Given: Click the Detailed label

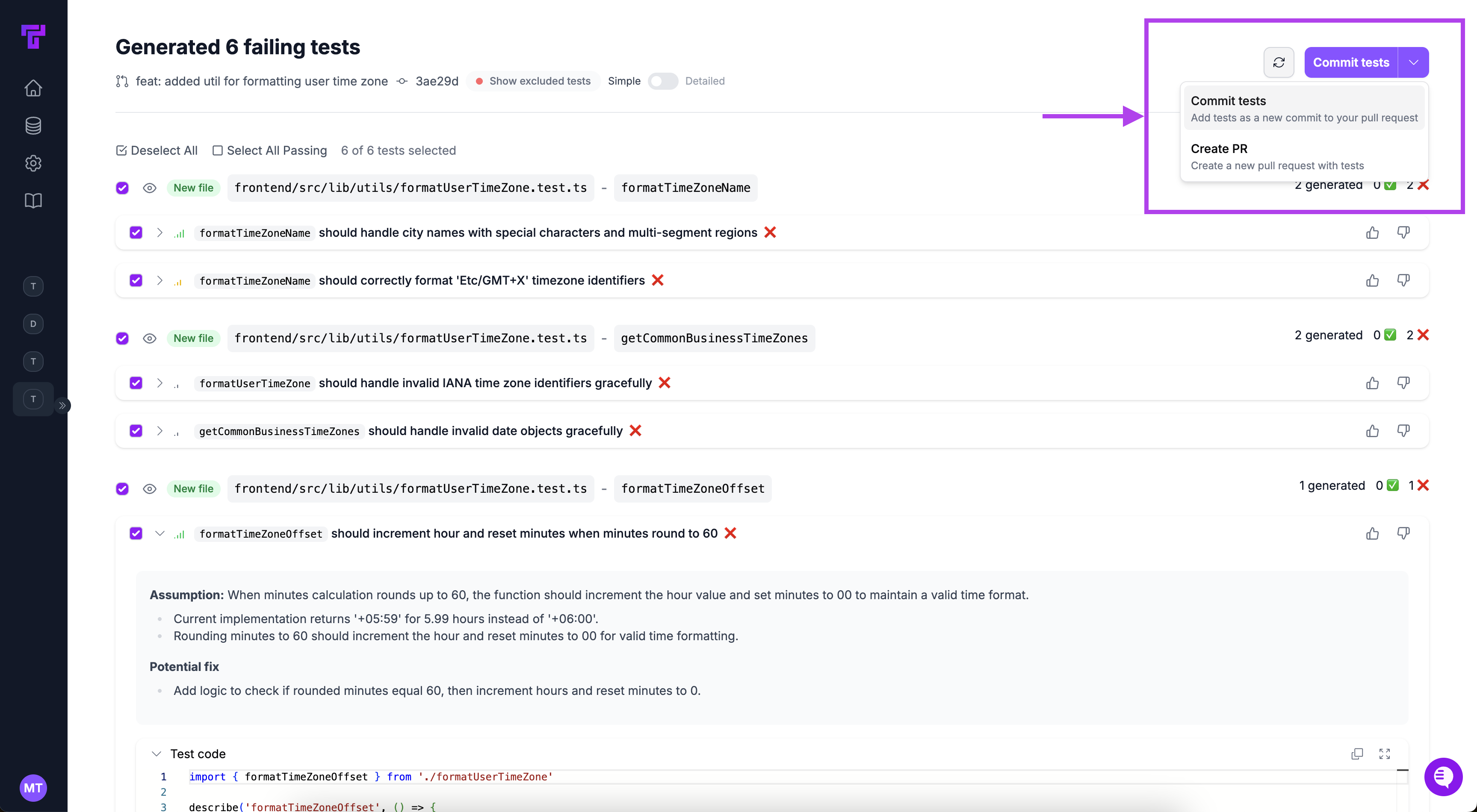Looking at the screenshot, I should [705, 81].
